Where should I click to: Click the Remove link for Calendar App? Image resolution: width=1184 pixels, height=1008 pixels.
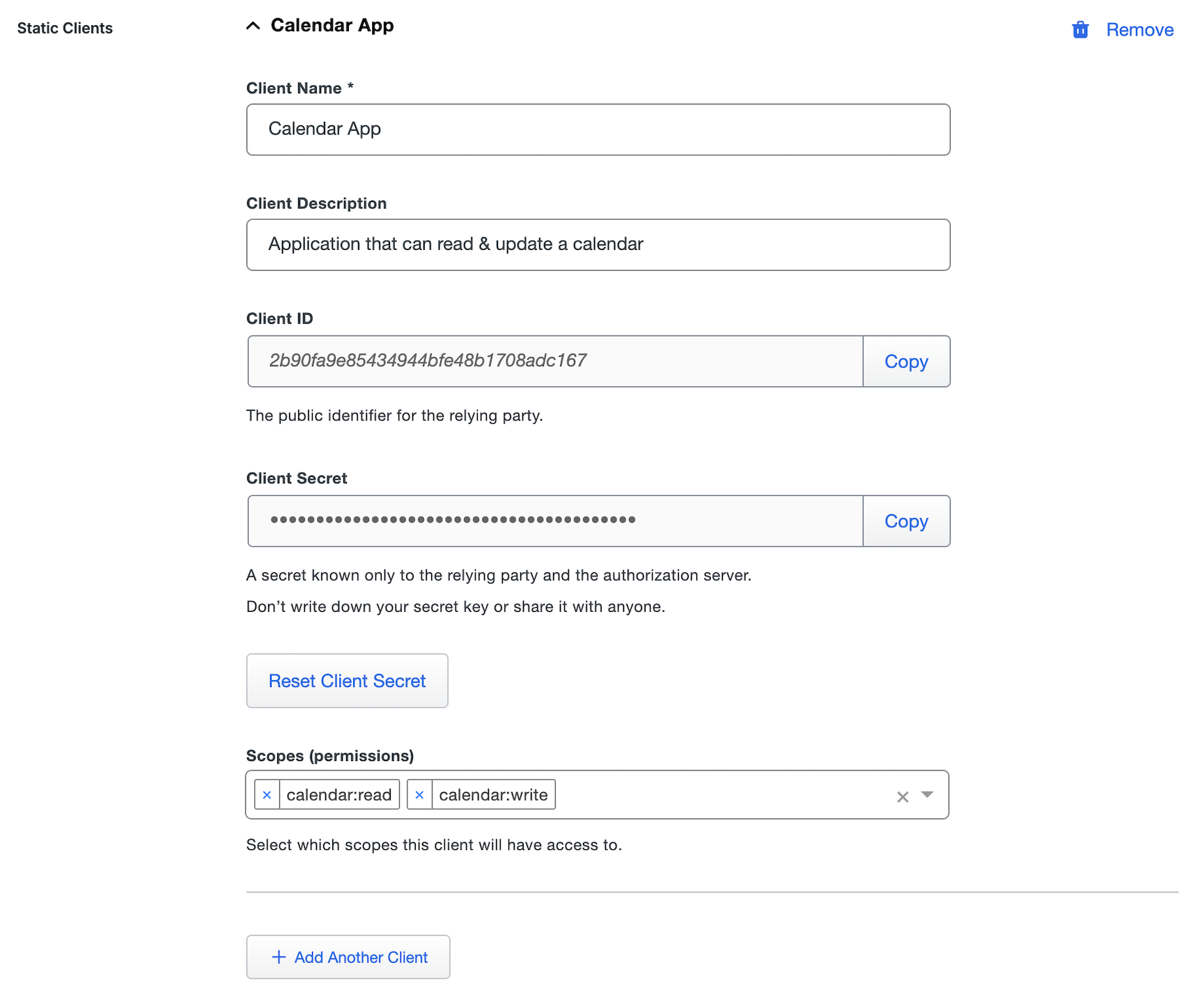1139,29
